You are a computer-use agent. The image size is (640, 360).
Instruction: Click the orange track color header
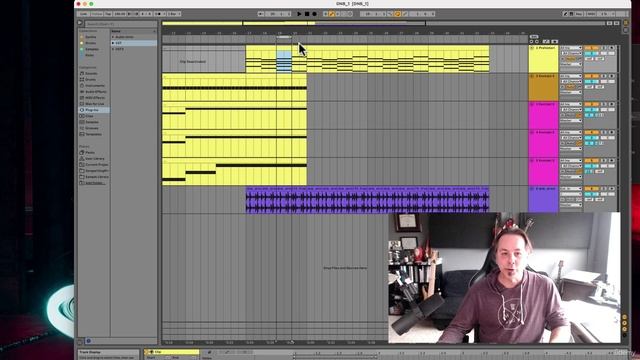pyautogui.click(x=543, y=87)
